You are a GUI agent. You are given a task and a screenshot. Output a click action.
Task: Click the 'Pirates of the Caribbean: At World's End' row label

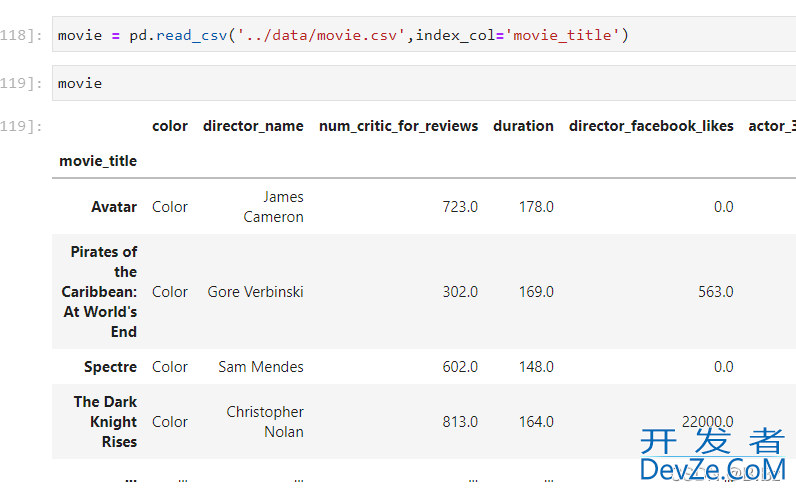click(x=100, y=291)
